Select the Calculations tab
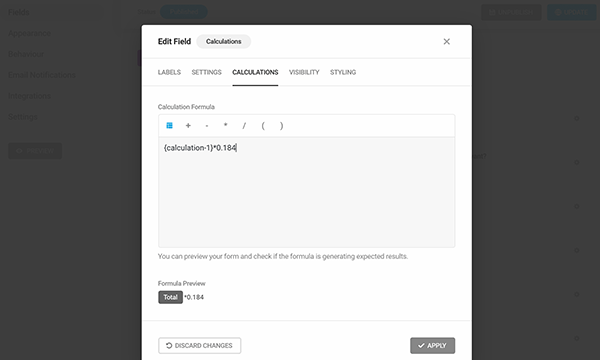 click(x=255, y=72)
